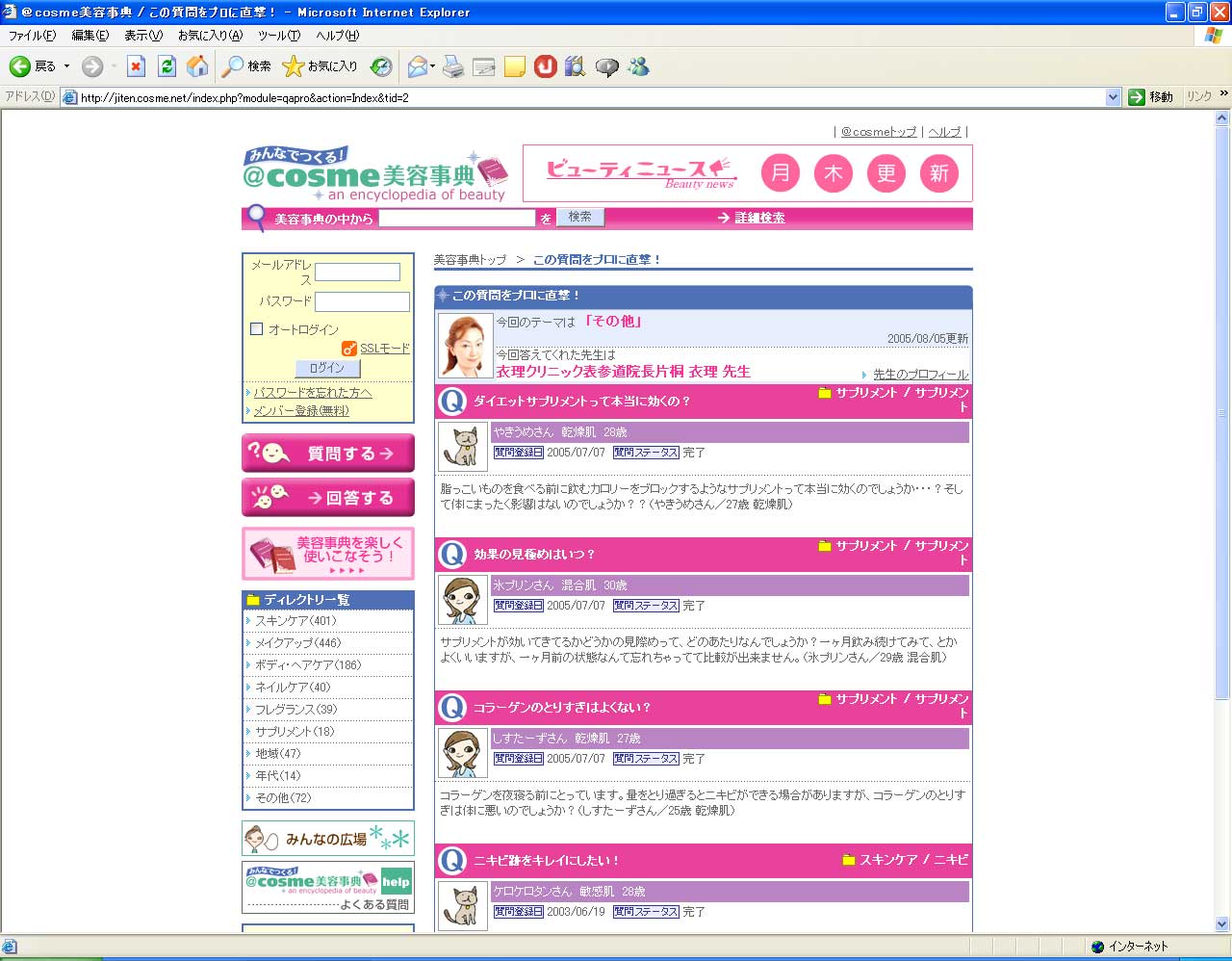
Task: Click the Print icon in the toolbar
Action: [x=453, y=66]
